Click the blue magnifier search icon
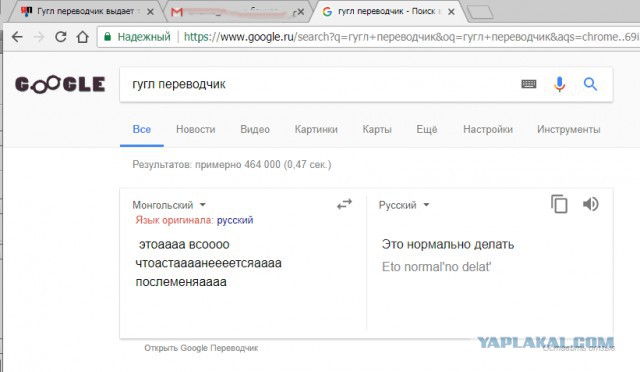The height and width of the screenshot is (372, 640). 590,84
